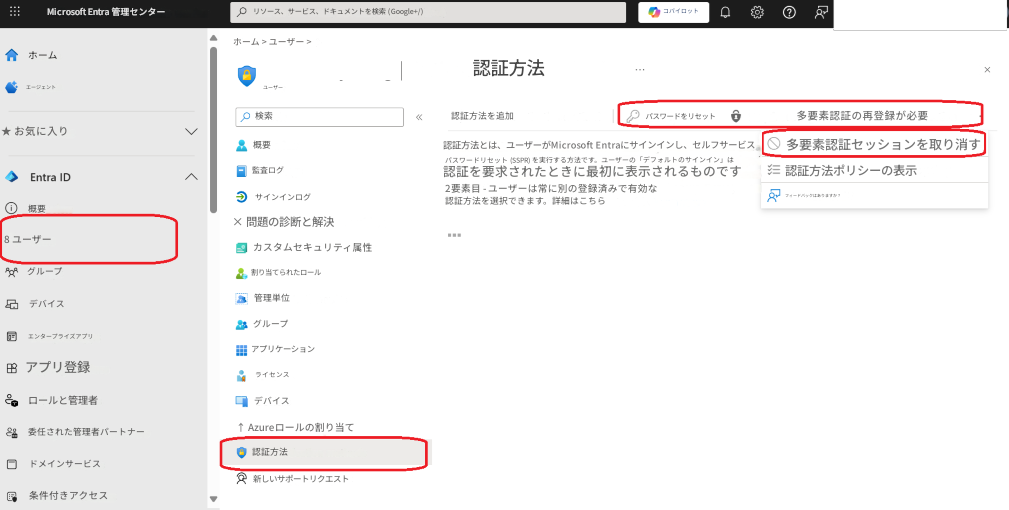Viewport: 1009px width, 510px height.
Task: Open エージェント in left navigation
Action: [40, 87]
